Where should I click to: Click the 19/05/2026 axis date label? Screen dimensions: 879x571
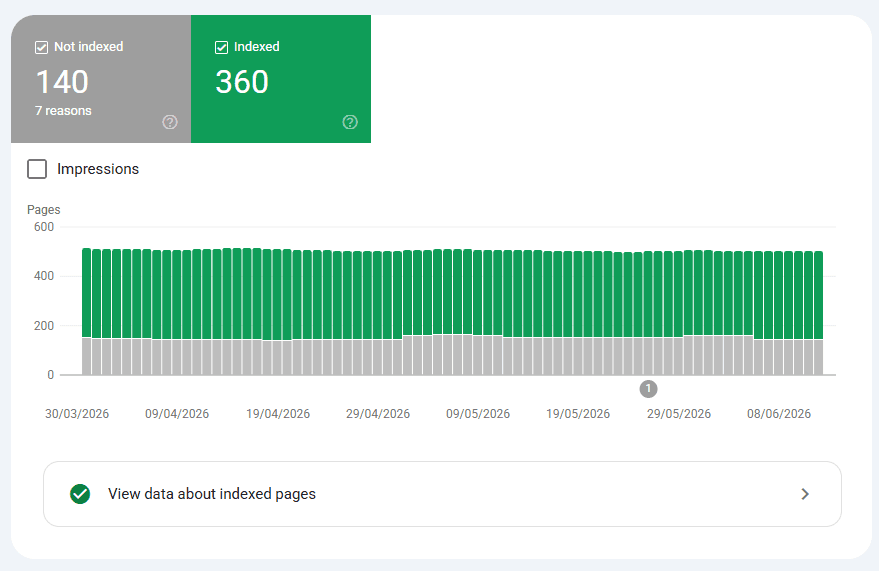coord(578,414)
